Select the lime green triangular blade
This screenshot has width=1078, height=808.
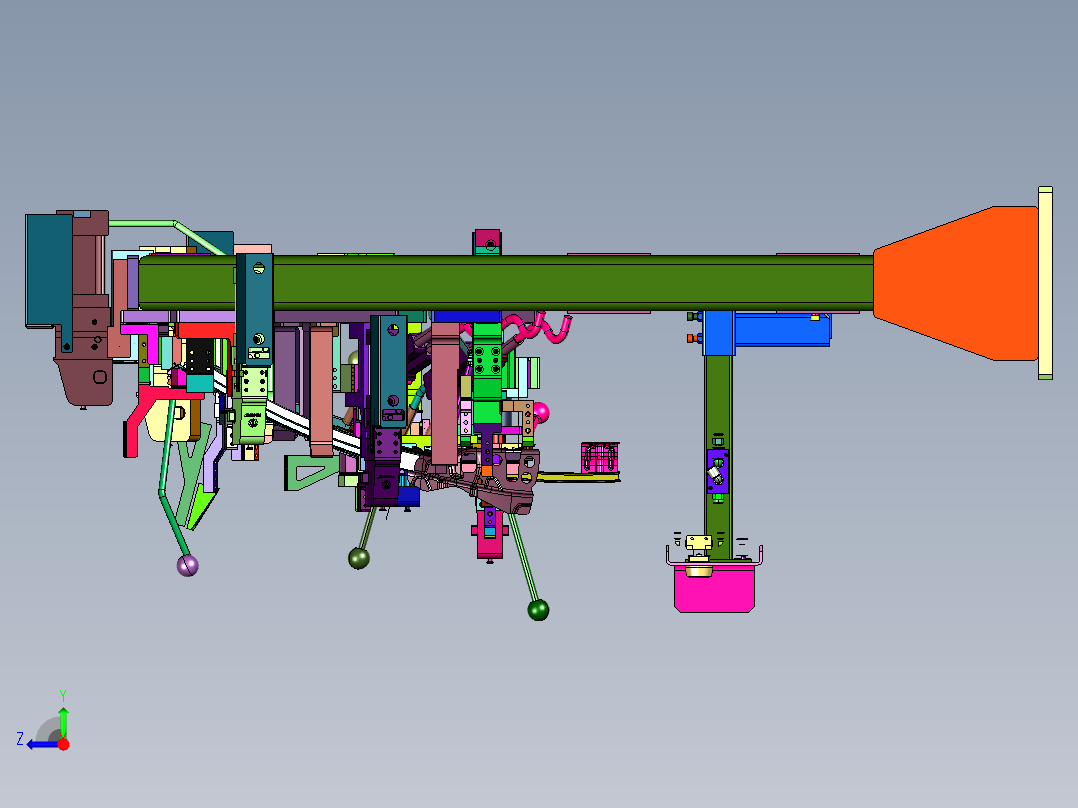[x=201, y=505]
